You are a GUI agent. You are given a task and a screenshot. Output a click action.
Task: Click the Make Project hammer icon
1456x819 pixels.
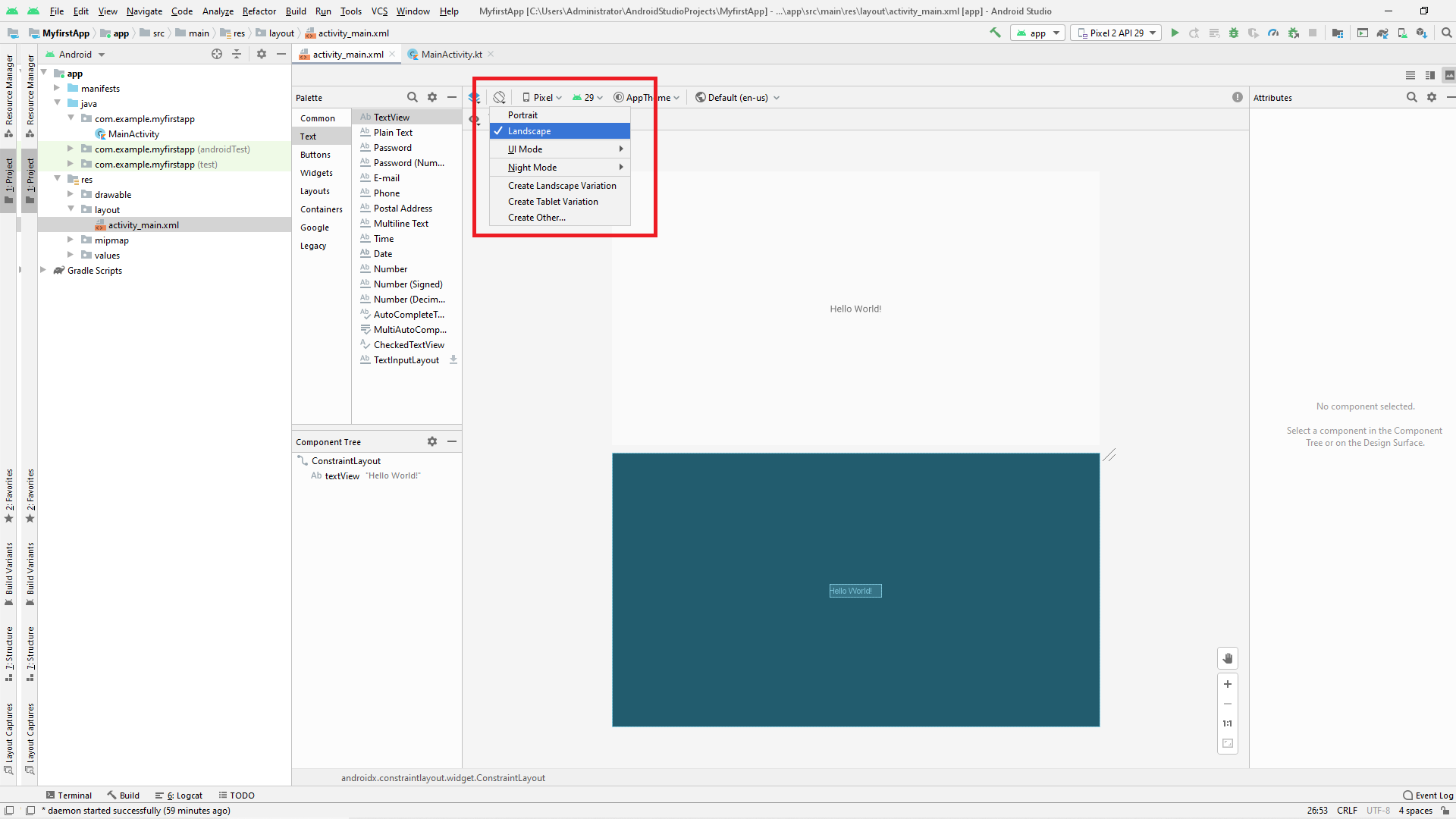pyautogui.click(x=995, y=33)
